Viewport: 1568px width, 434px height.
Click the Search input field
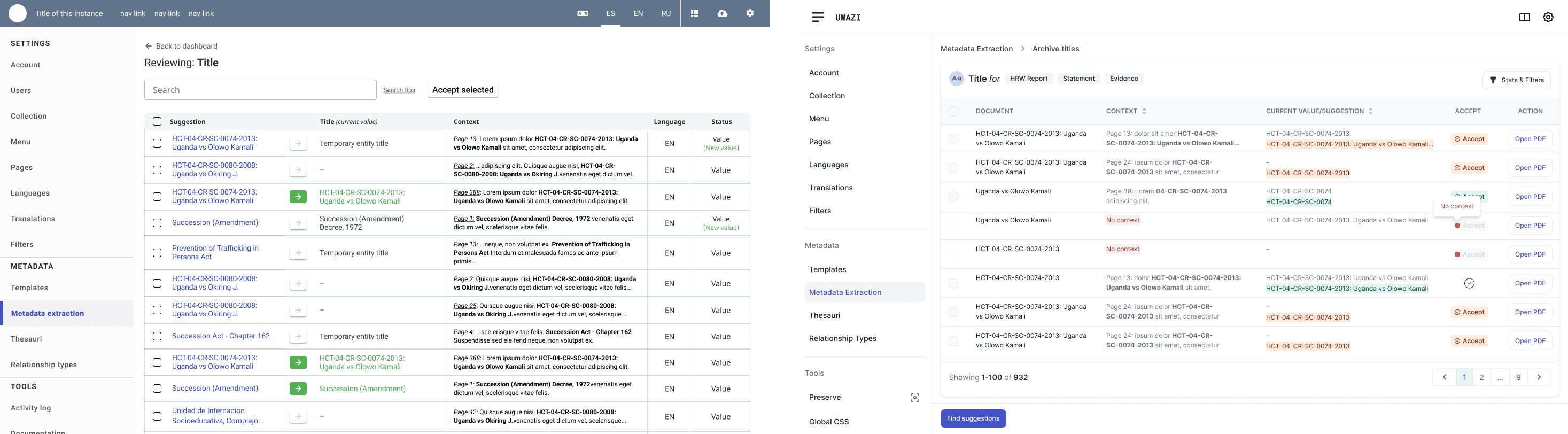point(260,89)
